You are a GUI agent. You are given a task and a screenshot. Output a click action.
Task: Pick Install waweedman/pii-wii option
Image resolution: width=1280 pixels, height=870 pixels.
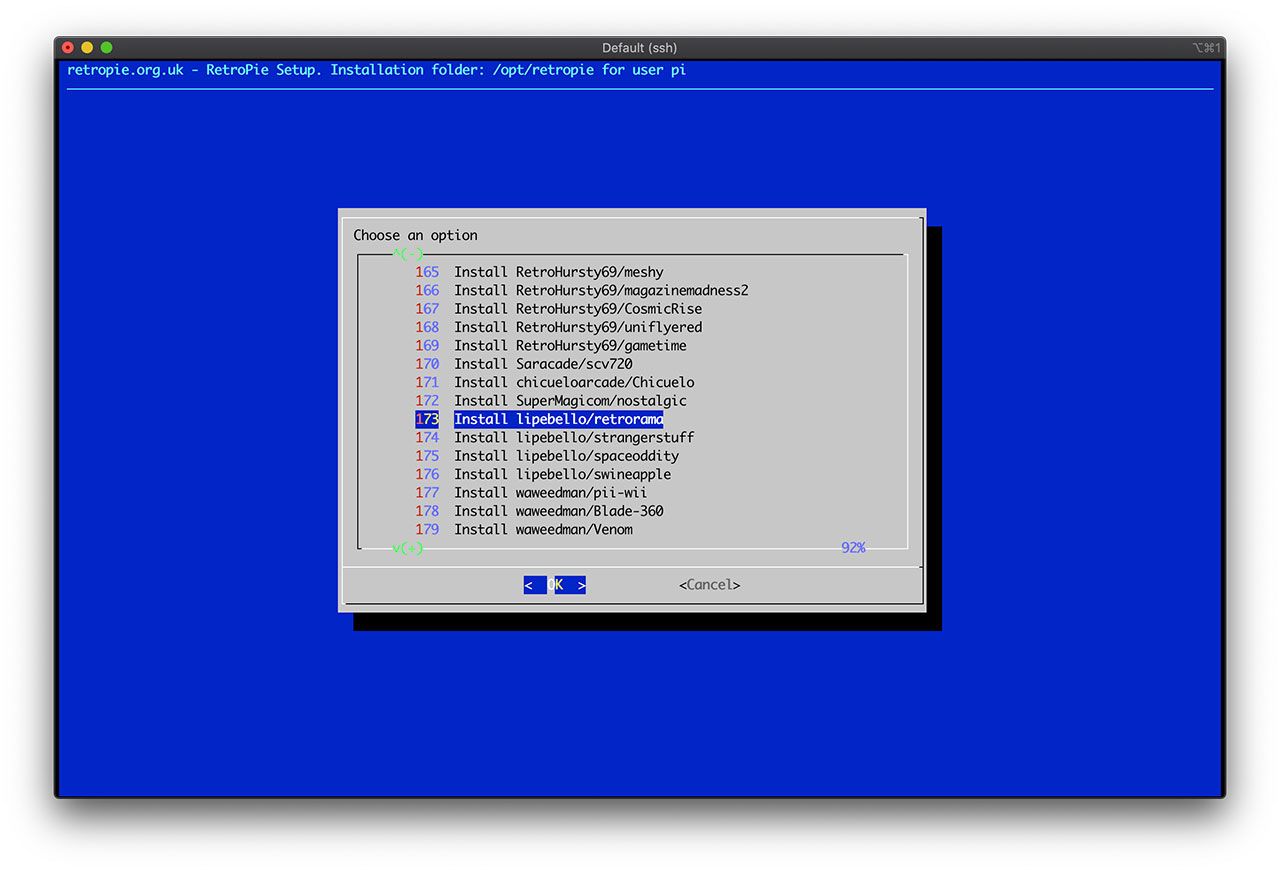[x=550, y=493]
